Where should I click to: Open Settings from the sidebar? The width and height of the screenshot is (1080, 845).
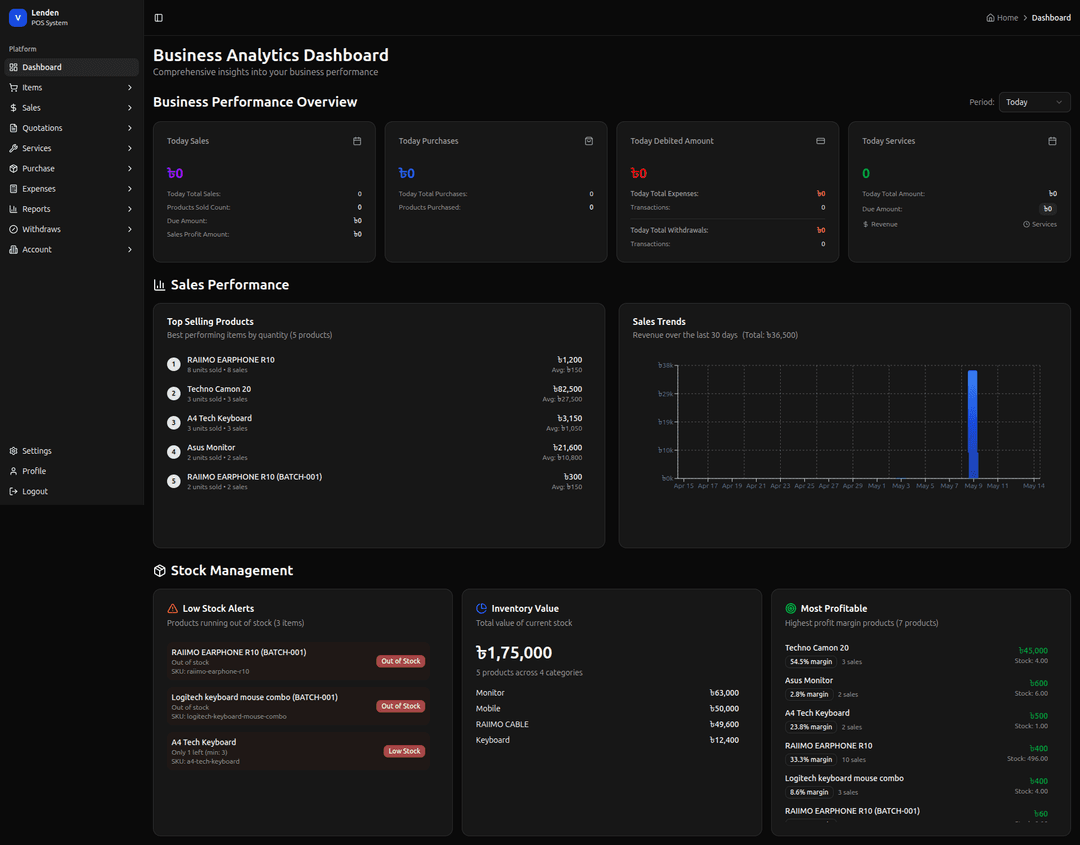72,451
